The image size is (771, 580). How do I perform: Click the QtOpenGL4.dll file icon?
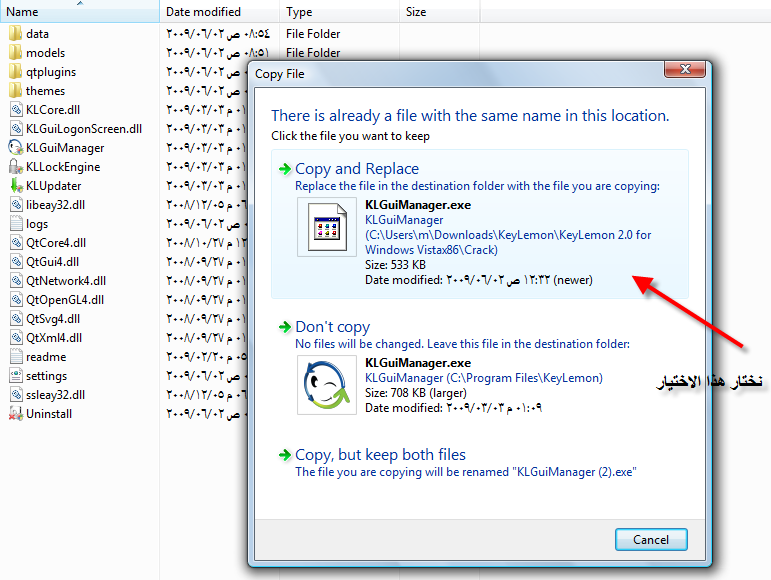[x=16, y=300]
